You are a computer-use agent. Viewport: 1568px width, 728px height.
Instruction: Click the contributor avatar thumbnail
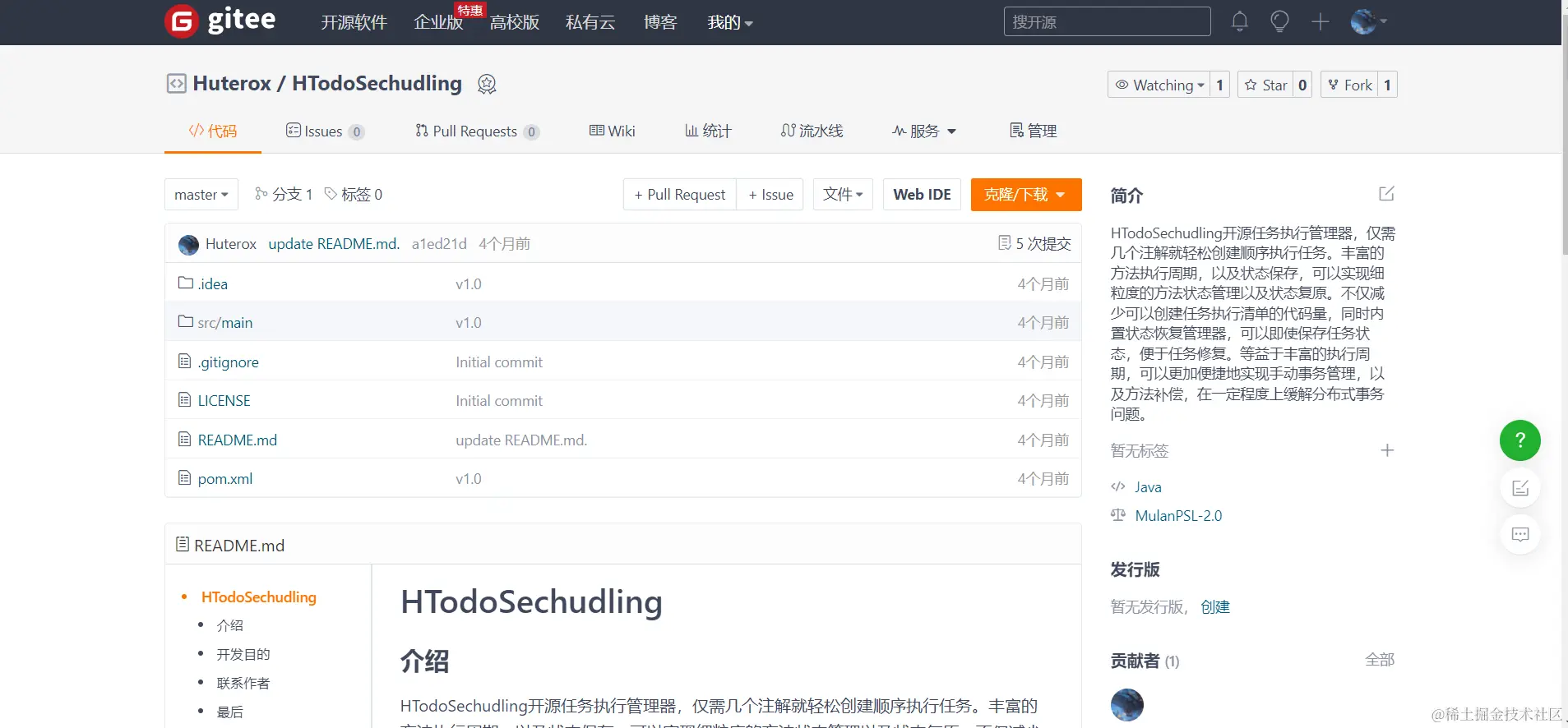point(1126,705)
